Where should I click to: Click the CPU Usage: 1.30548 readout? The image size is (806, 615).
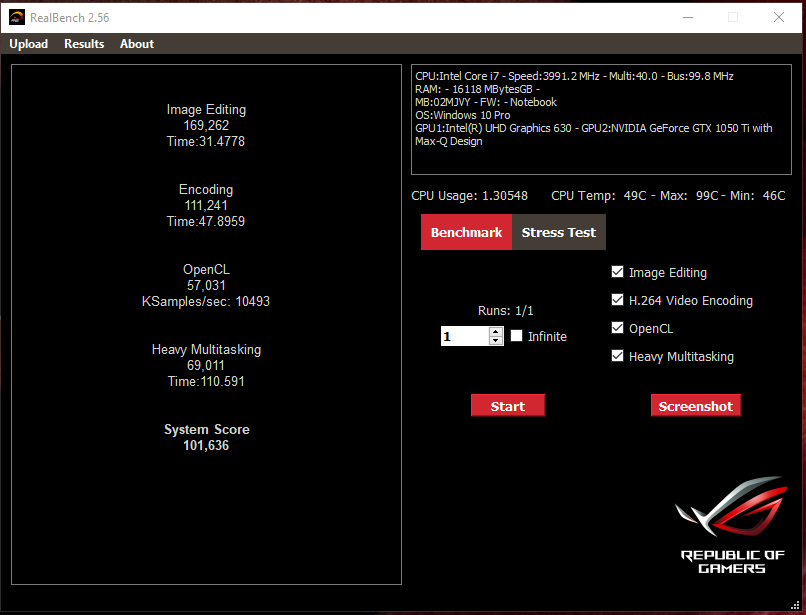coord(469,196)
